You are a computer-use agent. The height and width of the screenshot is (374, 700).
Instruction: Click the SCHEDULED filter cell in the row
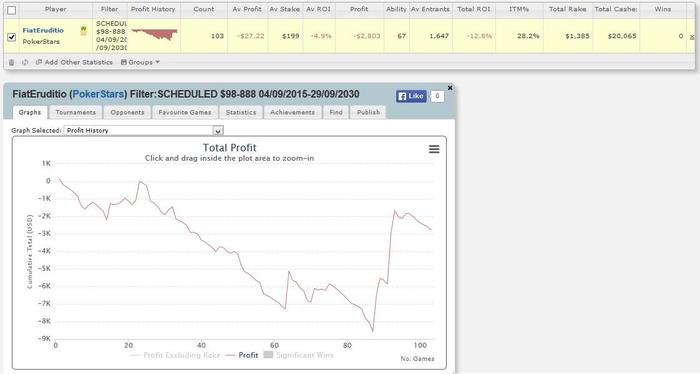(111, 35)
